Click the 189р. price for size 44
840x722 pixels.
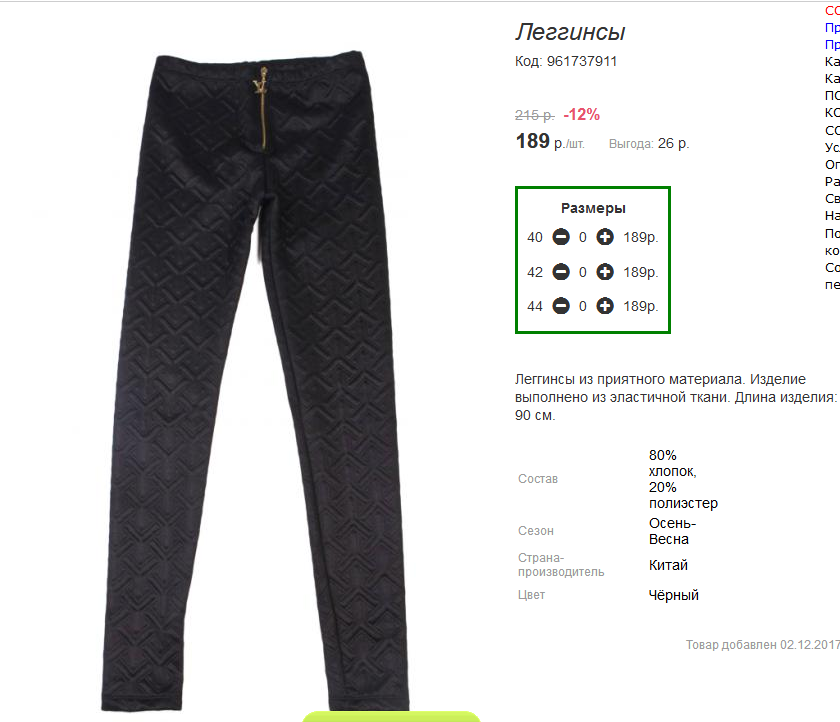coord(641,306)
